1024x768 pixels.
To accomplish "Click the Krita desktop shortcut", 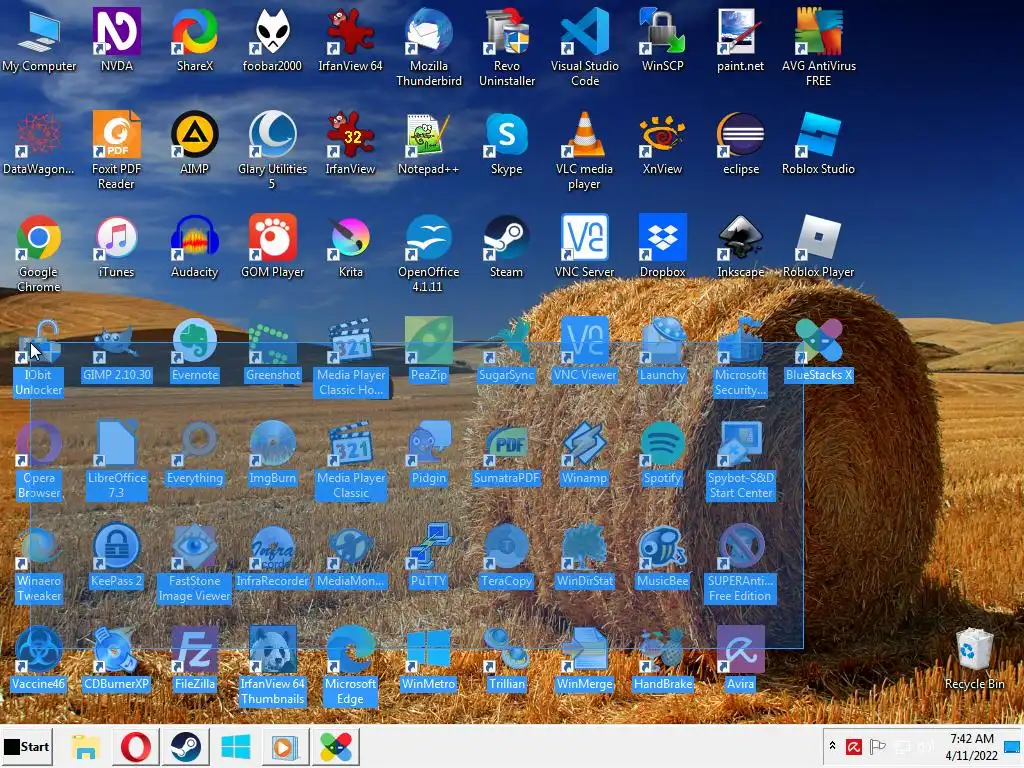I will click(x=350, y=246).
